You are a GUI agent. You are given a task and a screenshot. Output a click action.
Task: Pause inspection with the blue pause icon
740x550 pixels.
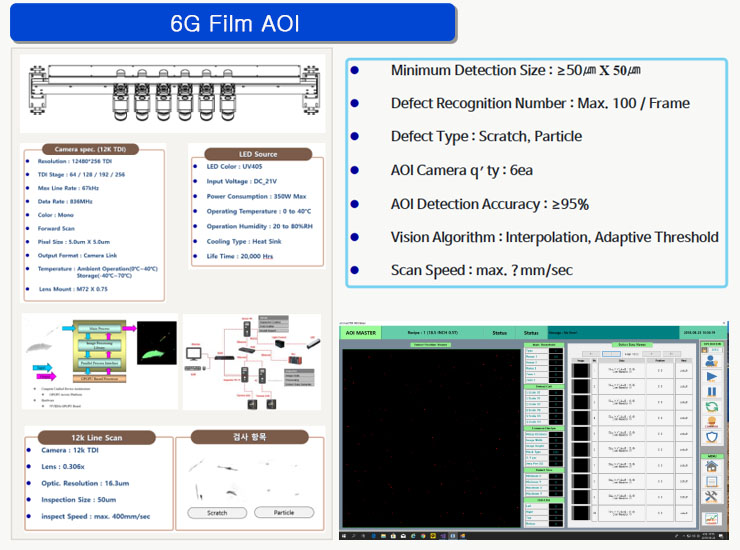click(x=712, y=392)
